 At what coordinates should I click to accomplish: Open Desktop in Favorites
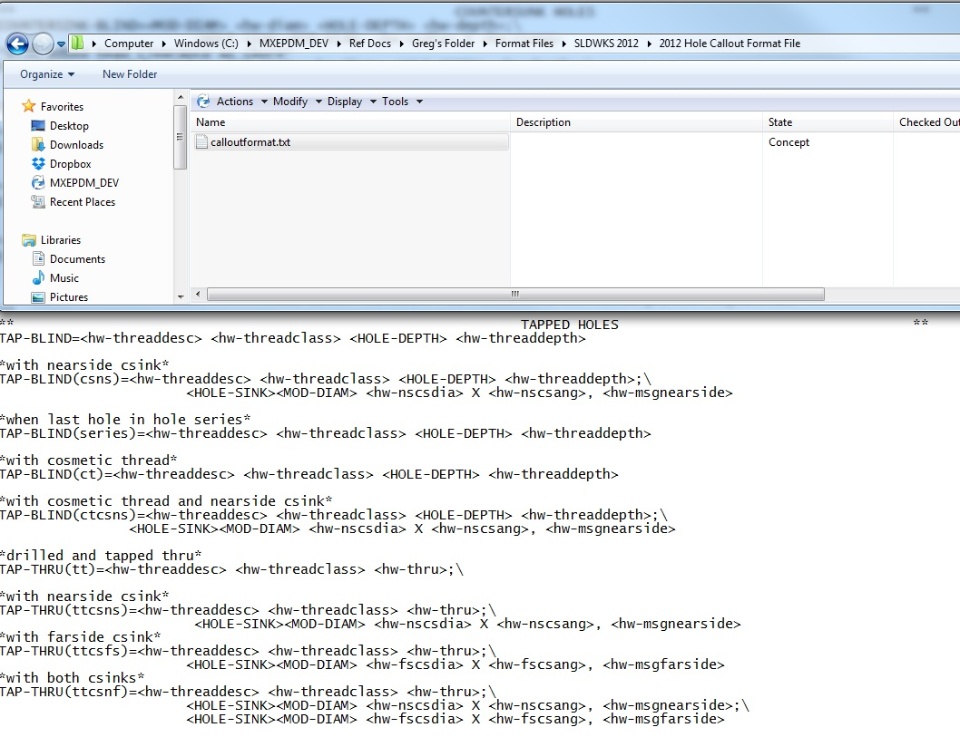pos(69,125)
